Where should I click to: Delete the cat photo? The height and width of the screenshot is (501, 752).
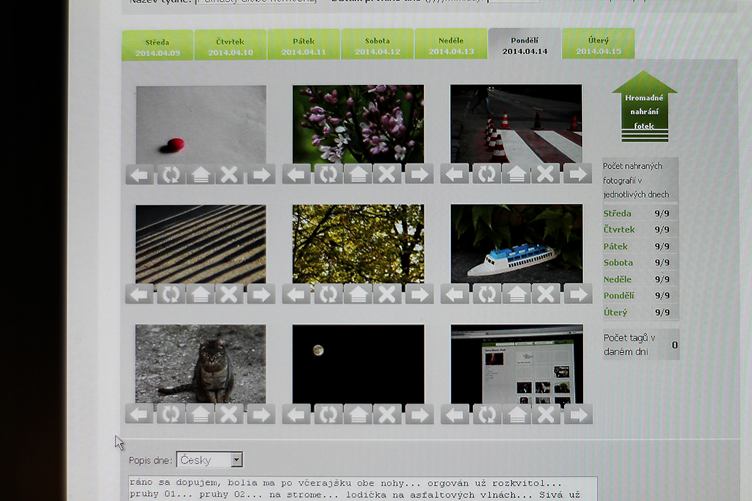tap(229, 414)
